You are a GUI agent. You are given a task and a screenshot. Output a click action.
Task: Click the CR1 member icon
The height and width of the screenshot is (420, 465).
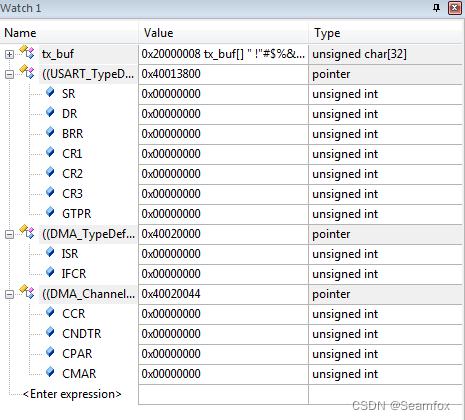click(50, 152)
